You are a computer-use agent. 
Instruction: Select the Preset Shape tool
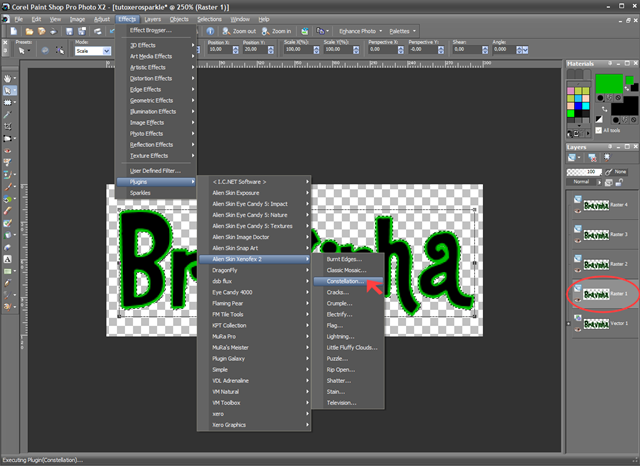(7, 271)
